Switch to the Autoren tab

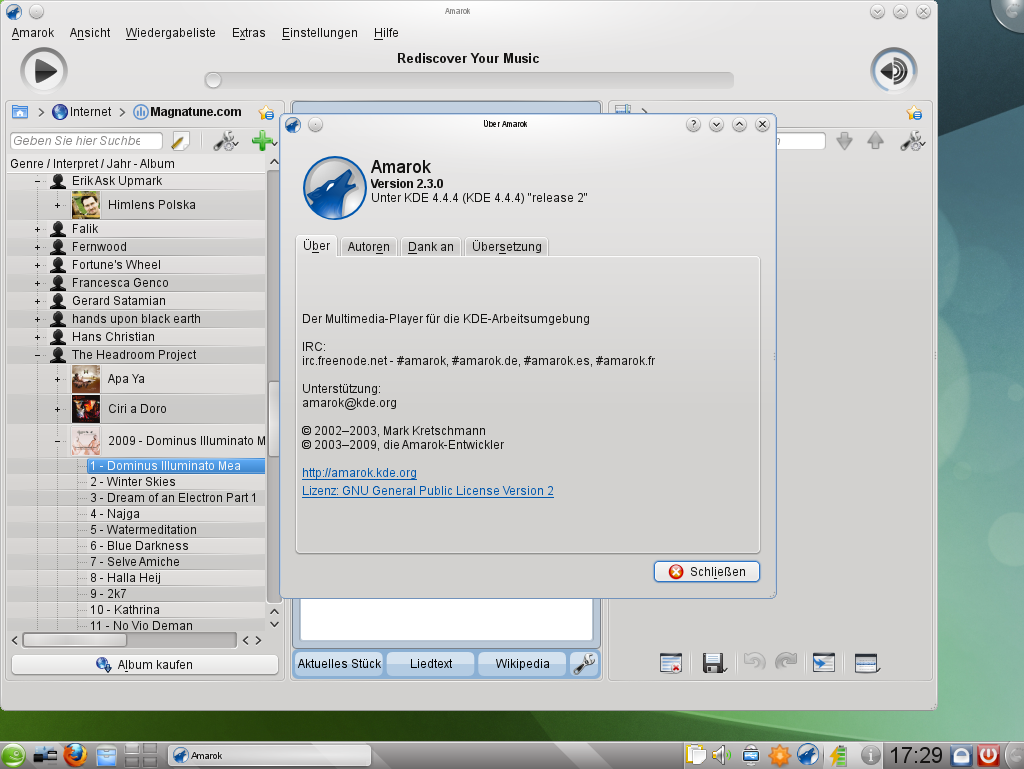[x=369, y=247]
